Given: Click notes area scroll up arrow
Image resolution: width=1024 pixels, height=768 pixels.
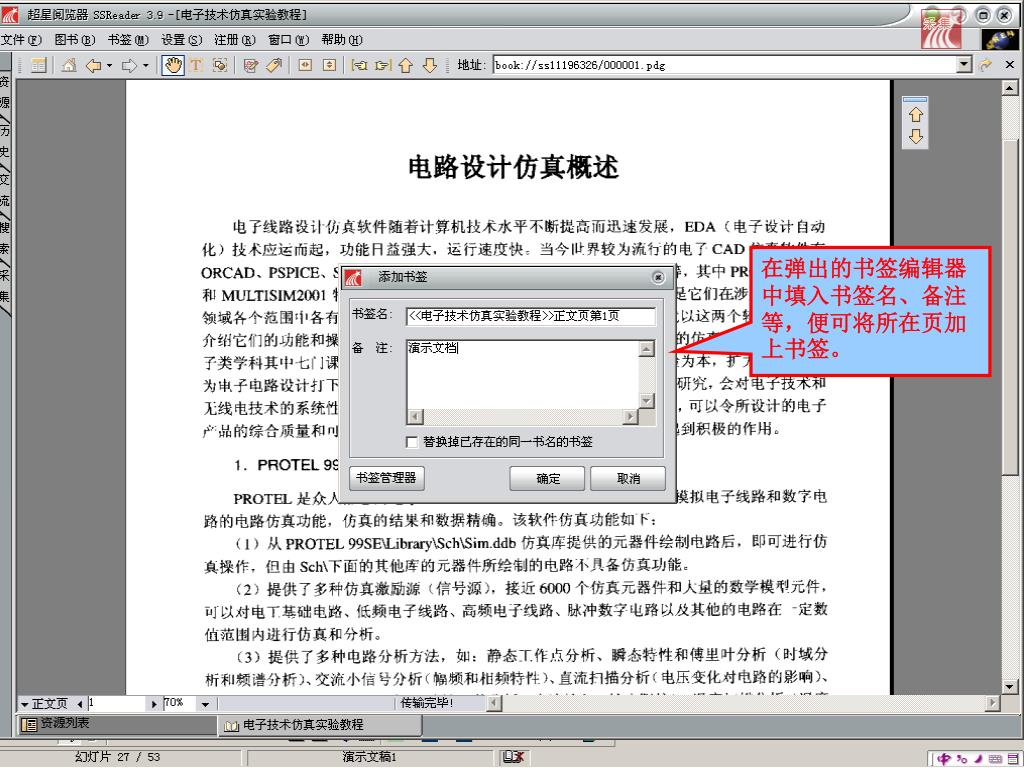Looking at the screenshot, I should [x=647, y=349].
